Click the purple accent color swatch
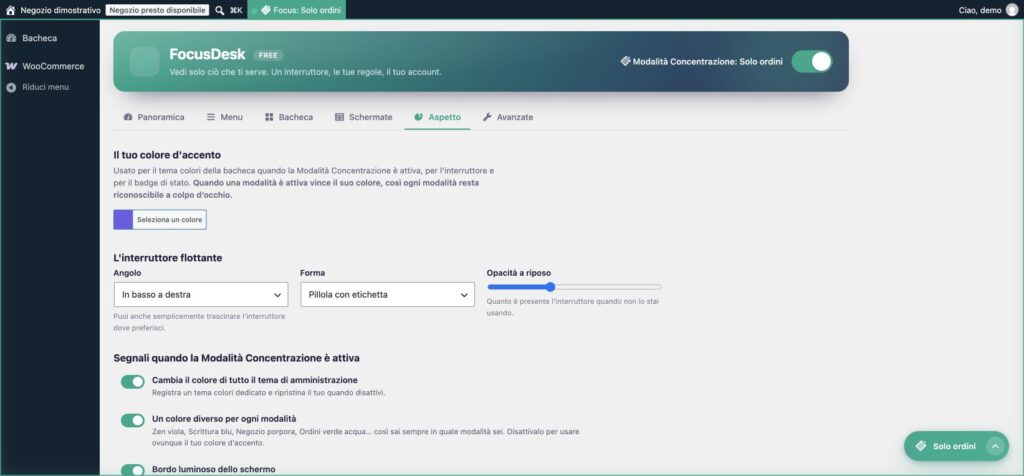The image size is (1024, 476). 123,220
